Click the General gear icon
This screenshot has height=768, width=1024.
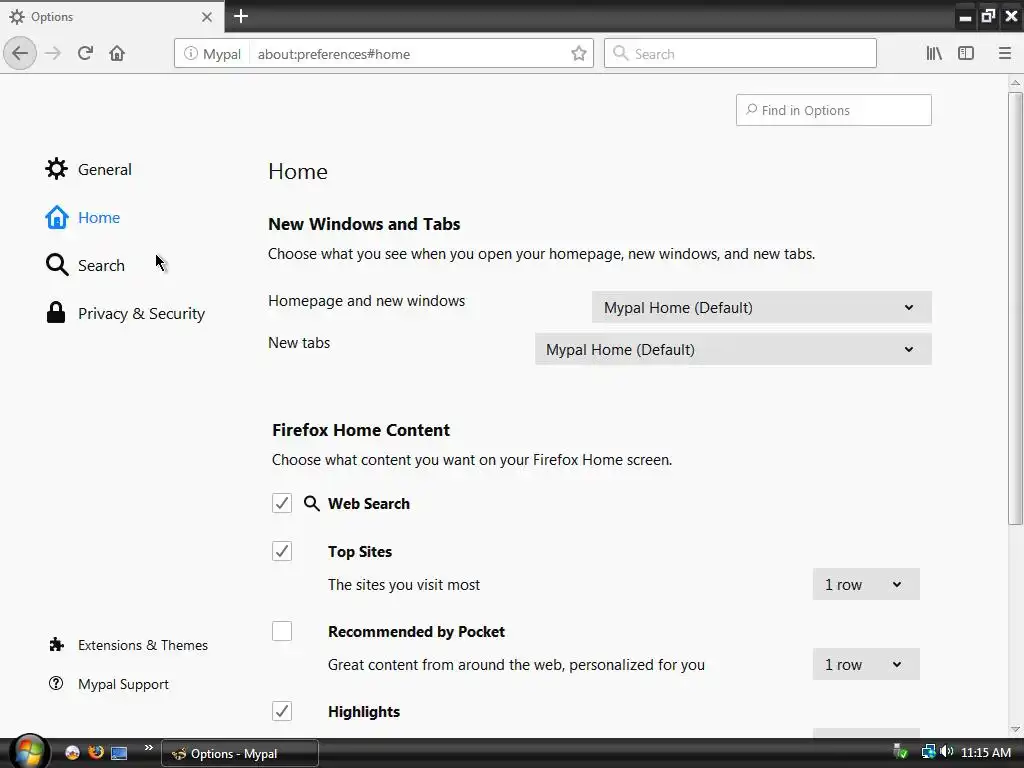(56, 169)
